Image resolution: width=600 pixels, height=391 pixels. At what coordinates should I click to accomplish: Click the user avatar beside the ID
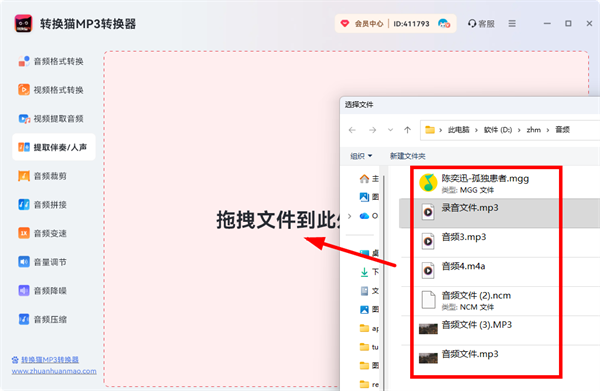click(444, 24)
